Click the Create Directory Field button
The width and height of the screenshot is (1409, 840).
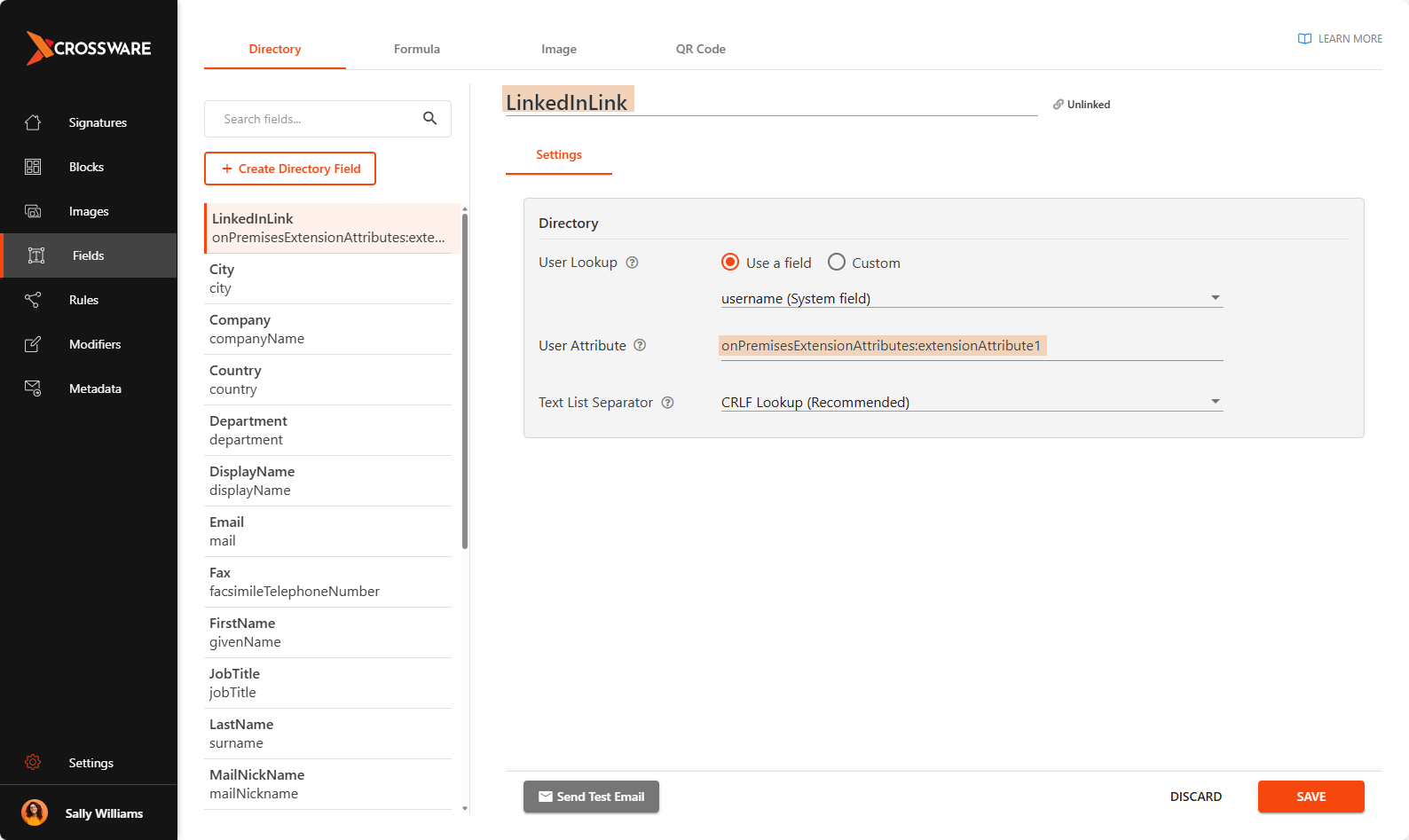[x=290, y=169]
